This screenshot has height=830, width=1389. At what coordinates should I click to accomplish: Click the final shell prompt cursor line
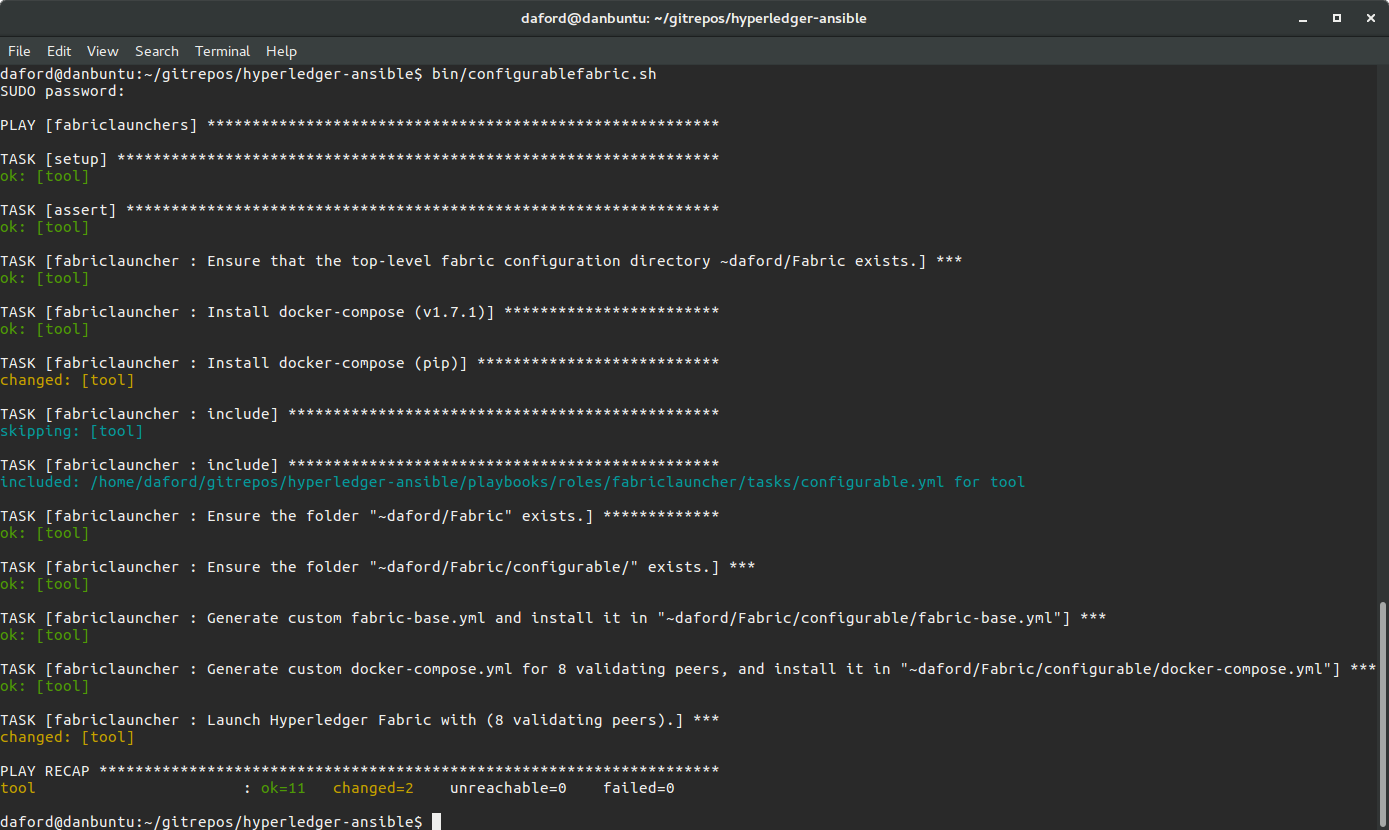coord(220,822)
